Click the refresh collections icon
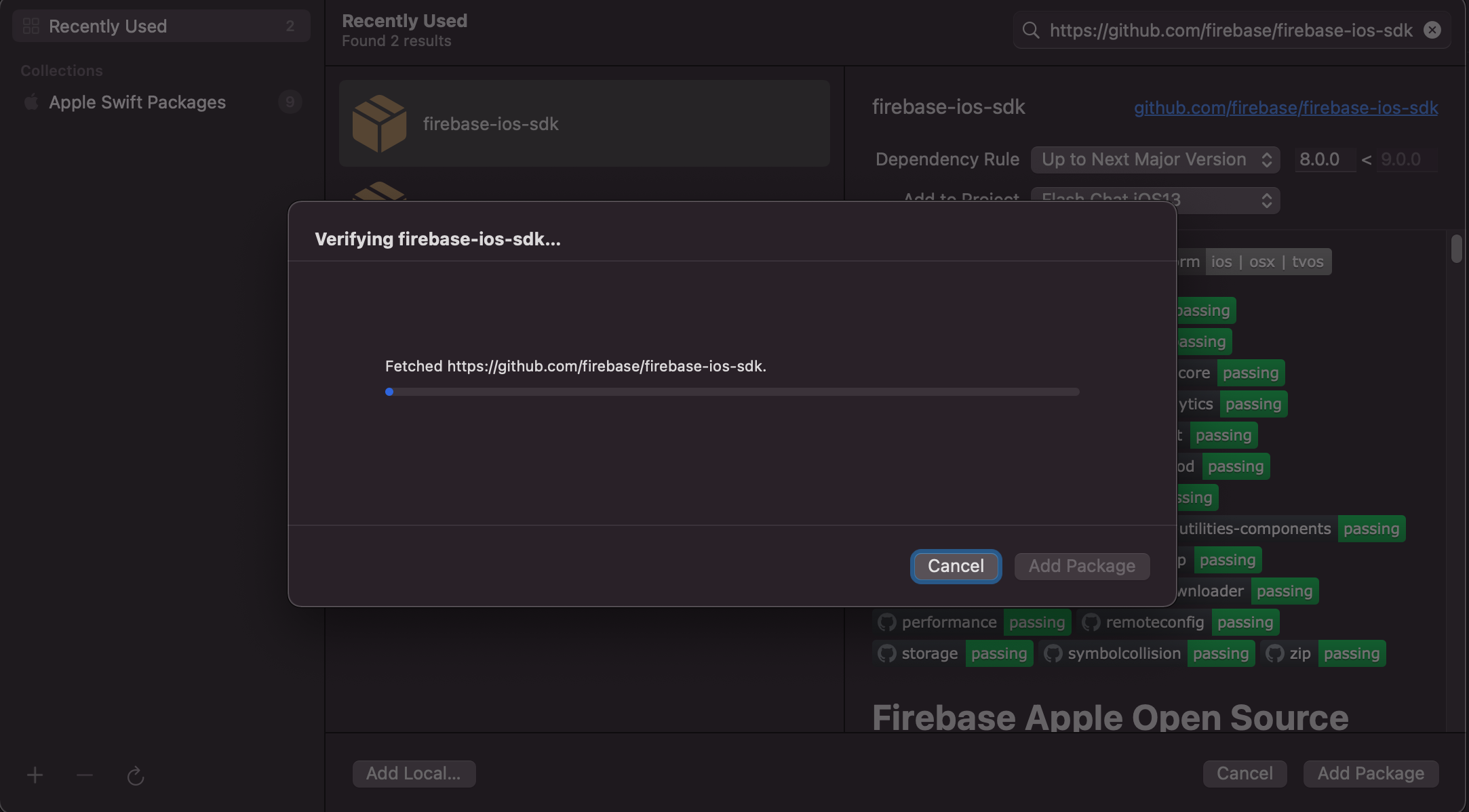Image resolution: width=1469 pixels, height=812 pixels. point(136,775)
